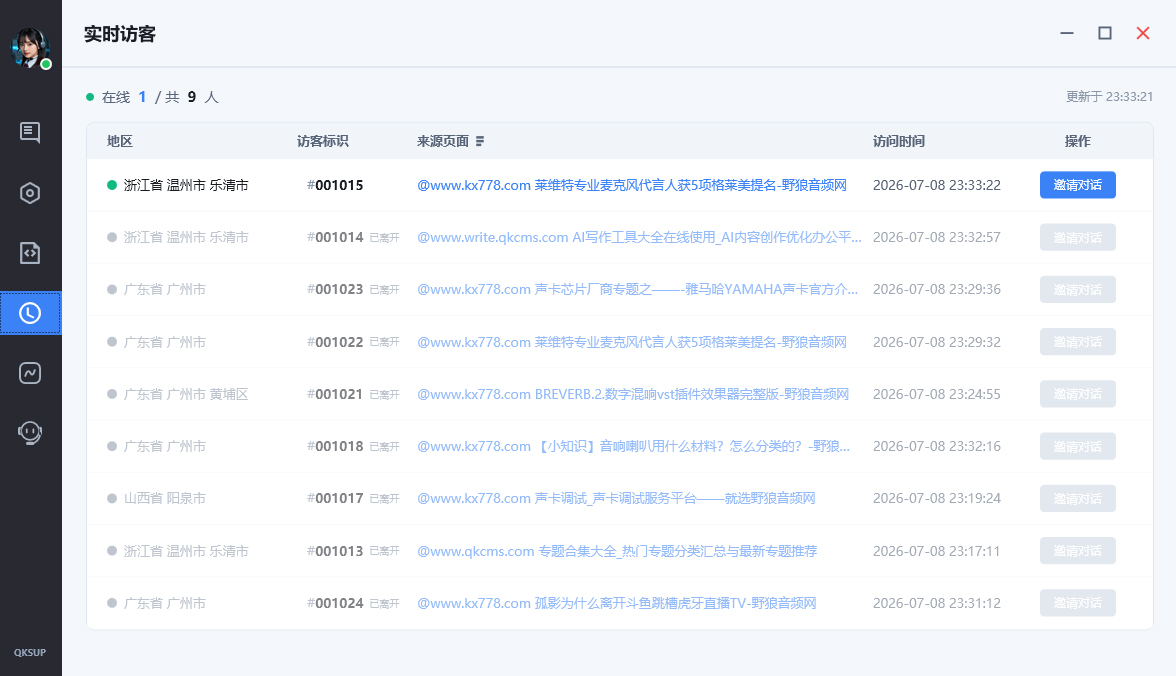The height and width of the screenshot is (676, 1176).
Task: Select the real-time visitors clock icon
Action: pos(30,313)
